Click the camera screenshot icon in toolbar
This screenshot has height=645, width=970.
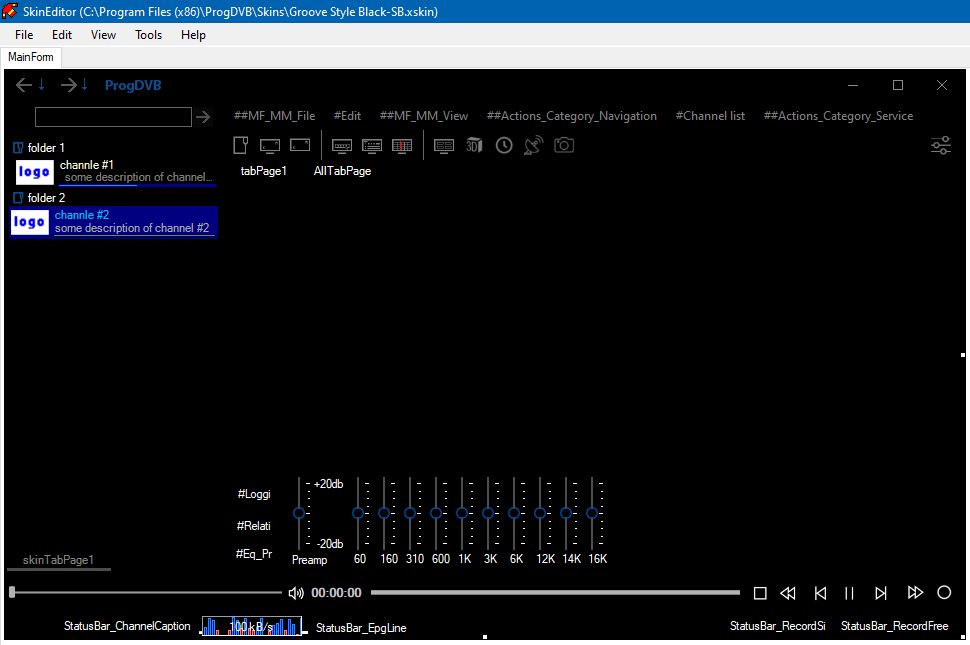tap(564, 146)
